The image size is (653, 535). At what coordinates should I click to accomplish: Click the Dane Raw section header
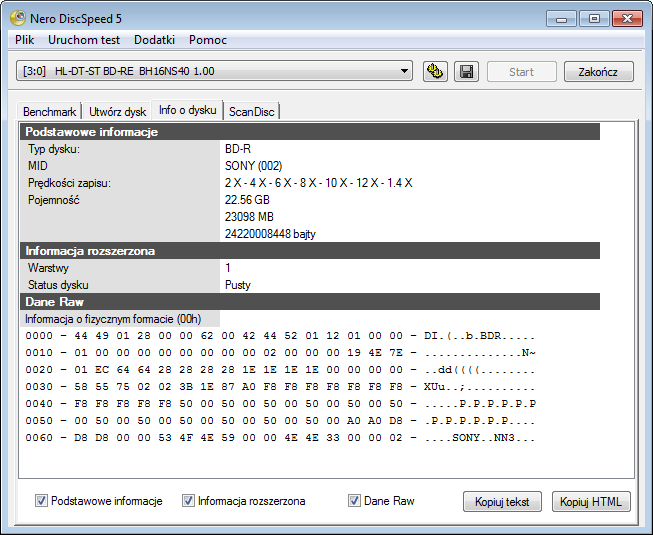click(310, 301)
